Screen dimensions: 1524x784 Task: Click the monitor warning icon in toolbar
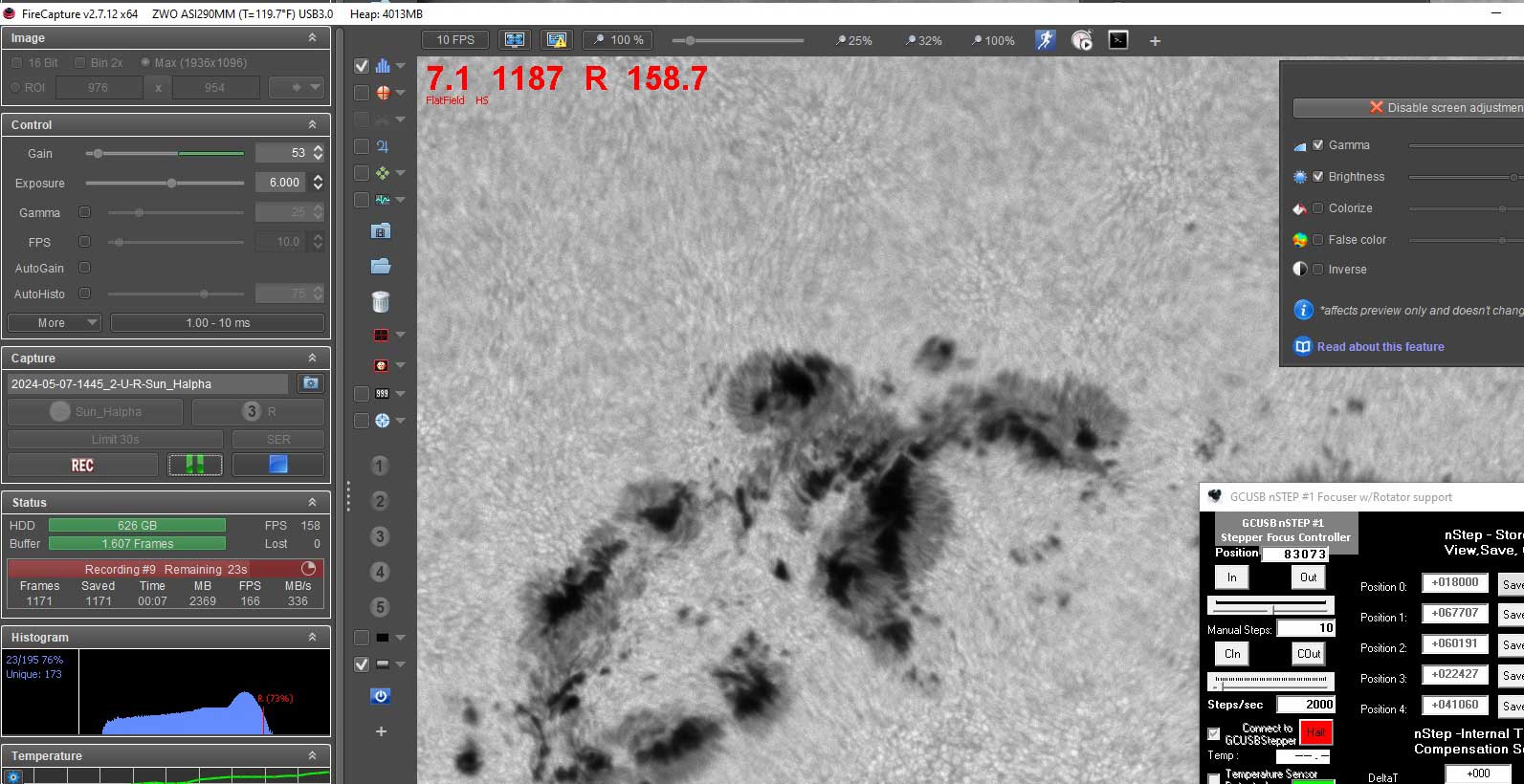point(557,39)
